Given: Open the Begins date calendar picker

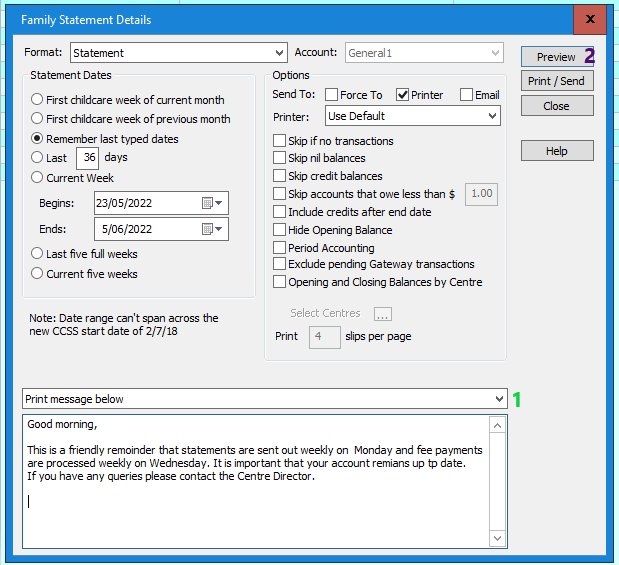Looking at the screenshot, I should pyautogui.click(x=212, y=203).
